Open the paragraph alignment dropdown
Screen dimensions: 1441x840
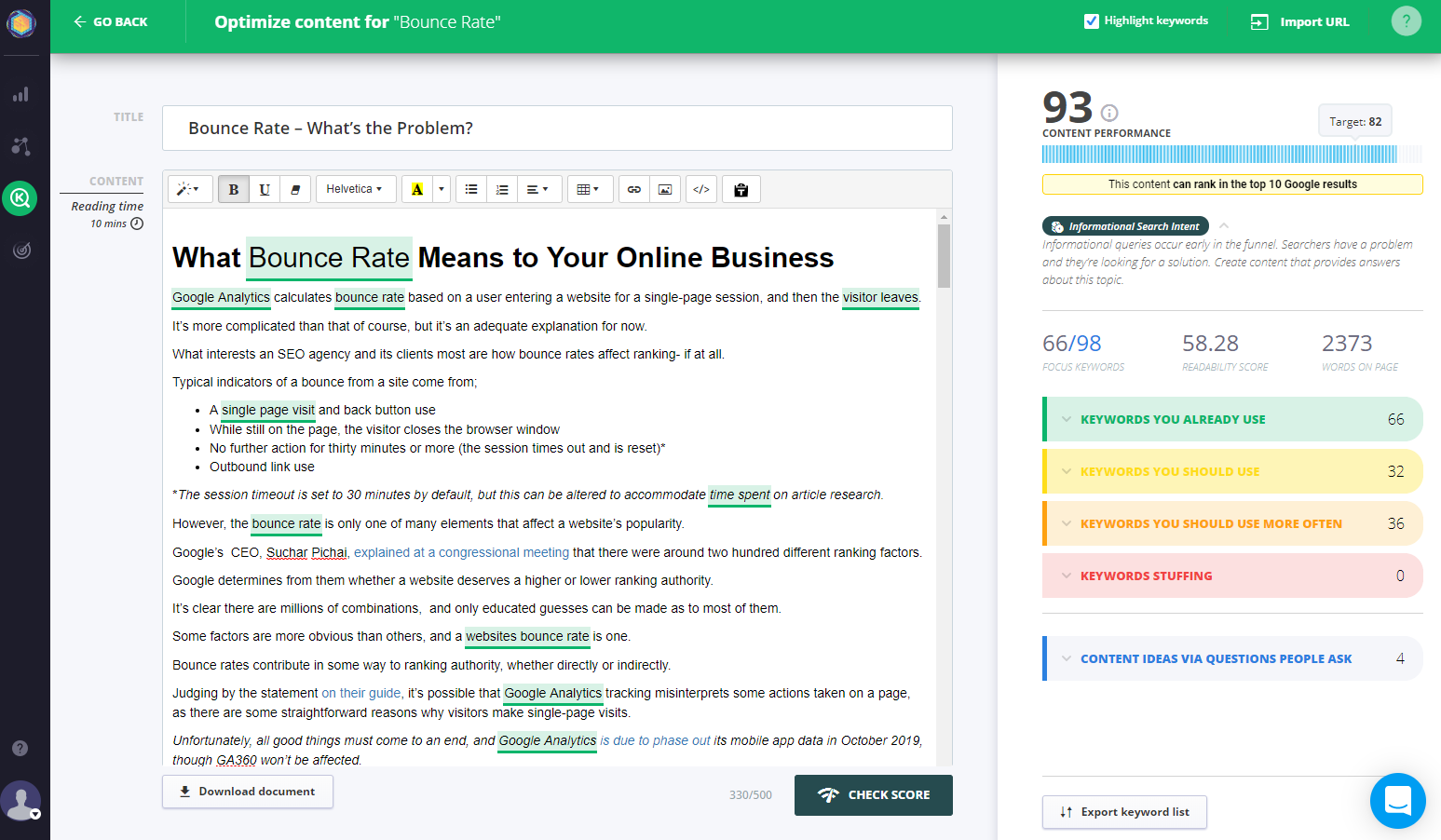[x=539, y=189]
